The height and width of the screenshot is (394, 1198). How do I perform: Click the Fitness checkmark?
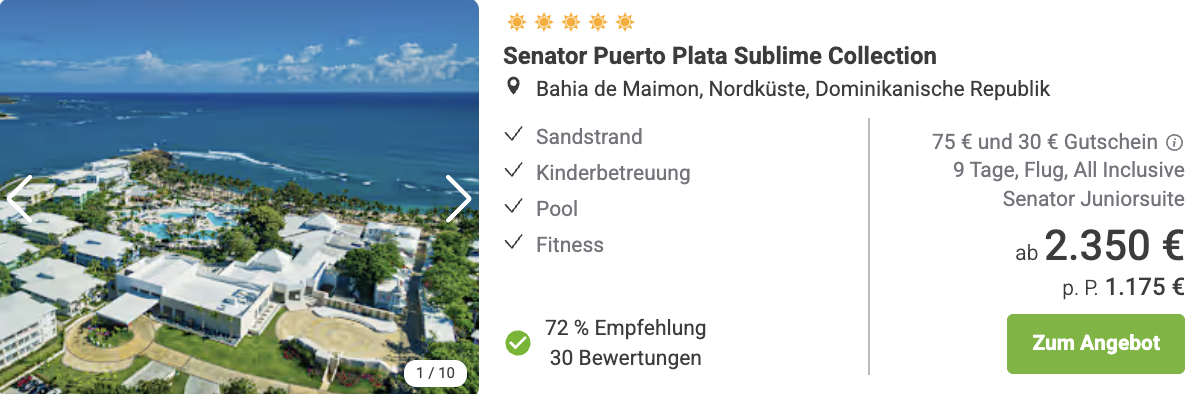pyautogui.click(x=514, y=244)
